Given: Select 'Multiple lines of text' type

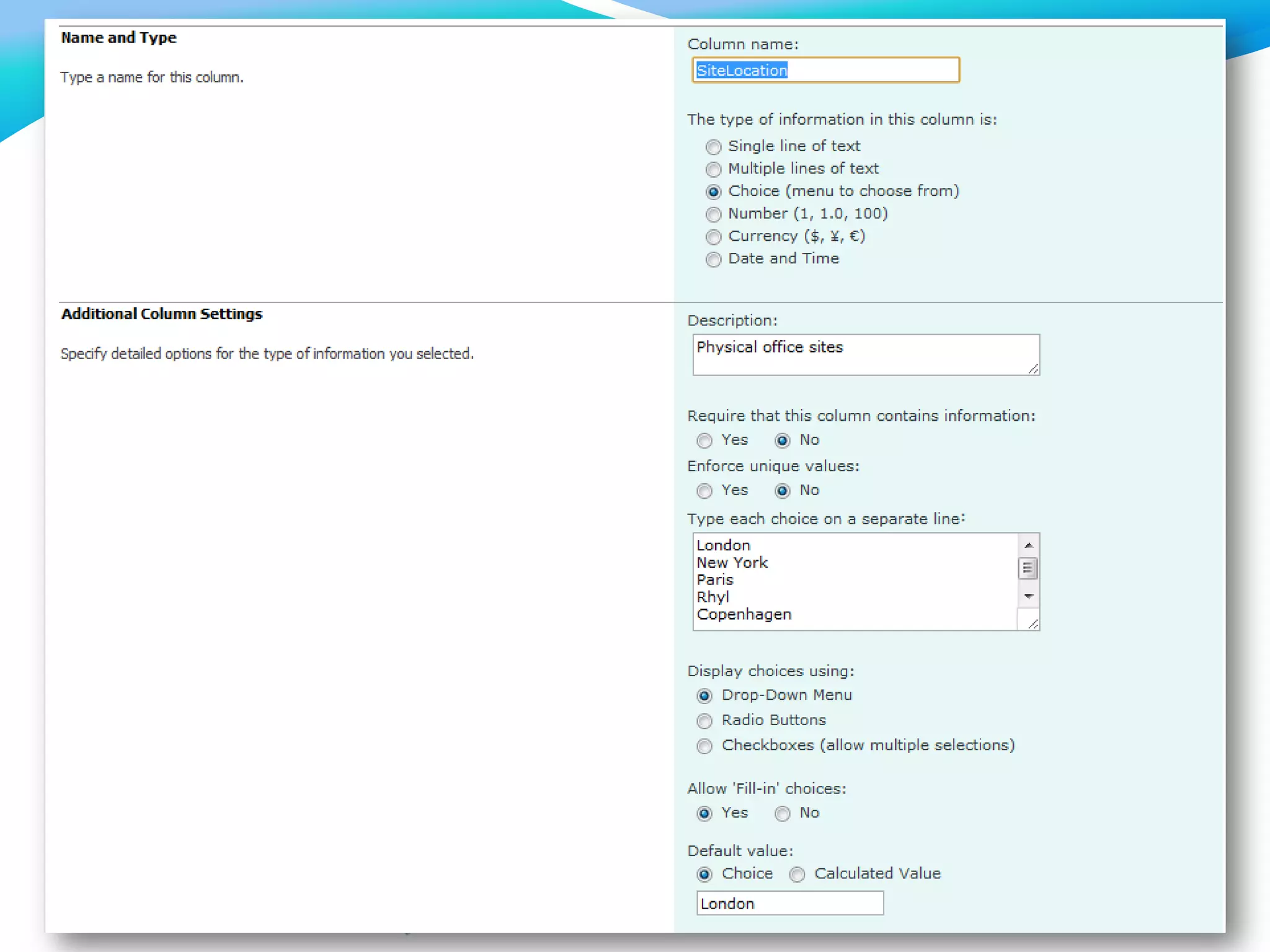Looking at the screenshot, I should click(x=713, y=169).
